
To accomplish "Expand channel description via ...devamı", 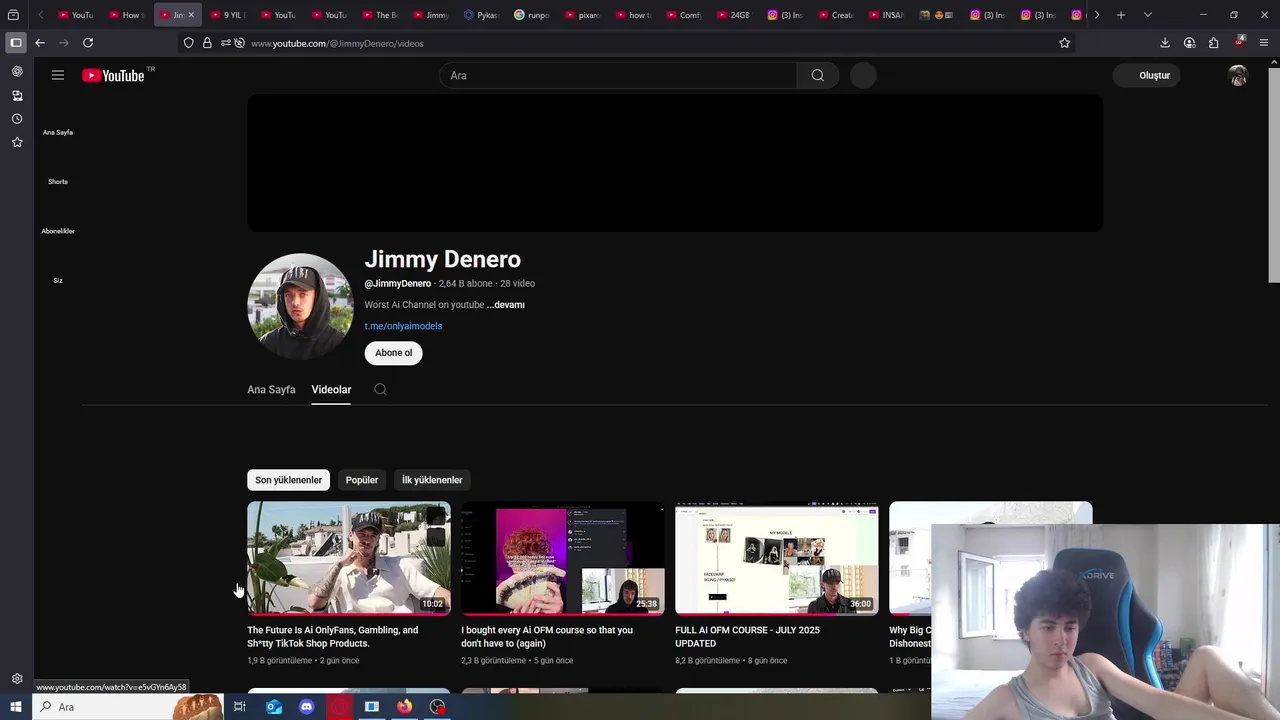I will (506, 305).
